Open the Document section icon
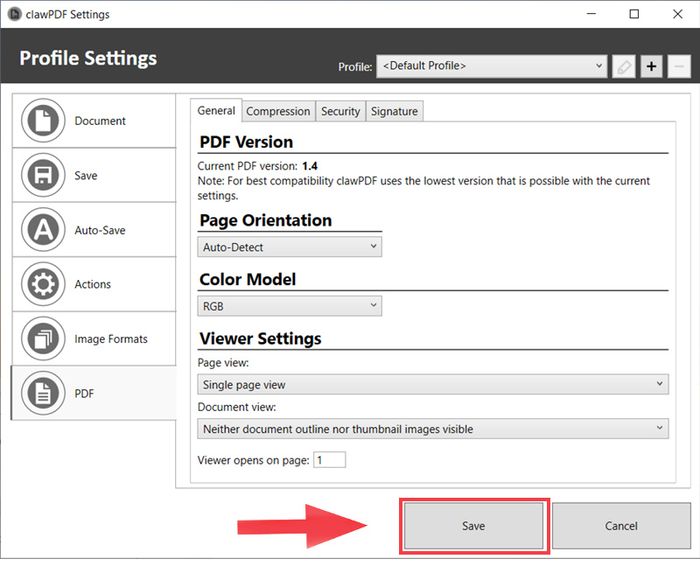700x572 pixels. [x=43, y=121]
